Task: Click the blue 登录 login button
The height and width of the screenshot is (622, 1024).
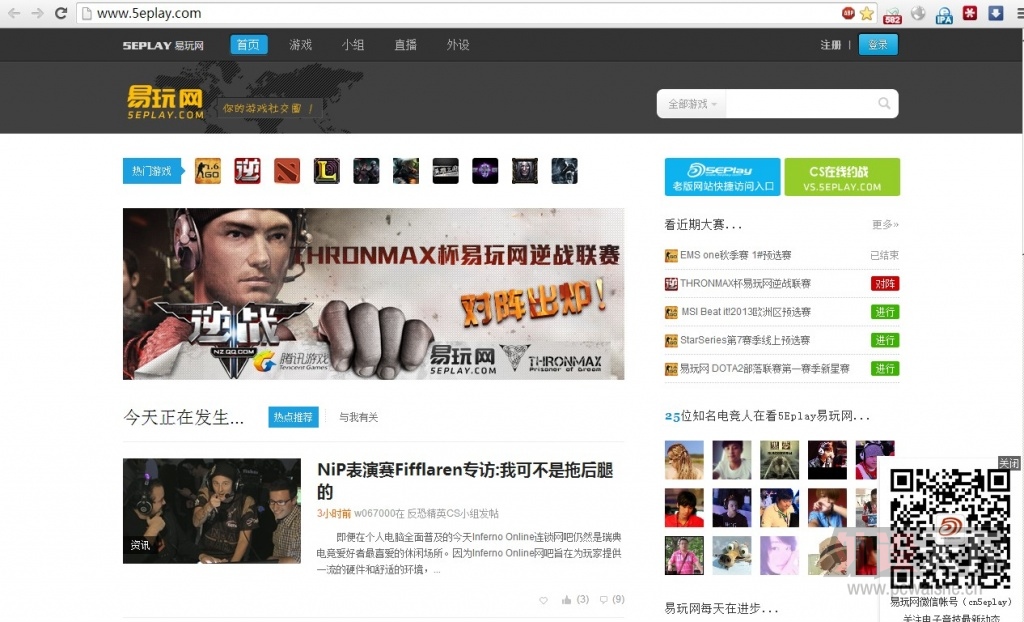Action: click(x=878, y=45)
